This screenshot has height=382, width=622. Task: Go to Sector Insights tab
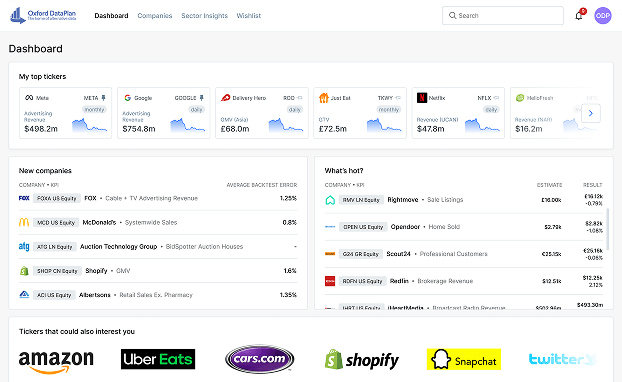(x=204, y=16)
